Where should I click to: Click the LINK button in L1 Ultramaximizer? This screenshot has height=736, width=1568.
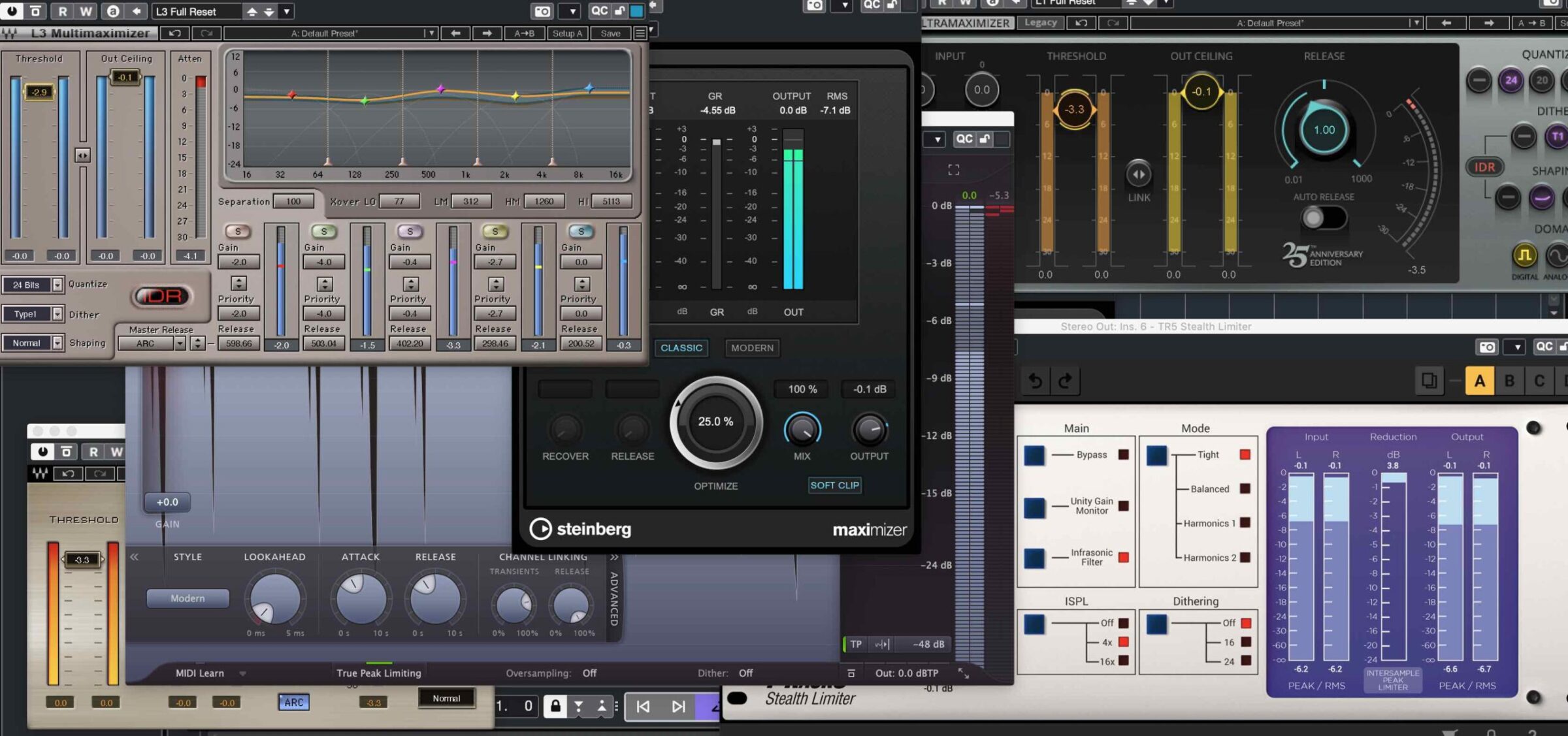1139,174
